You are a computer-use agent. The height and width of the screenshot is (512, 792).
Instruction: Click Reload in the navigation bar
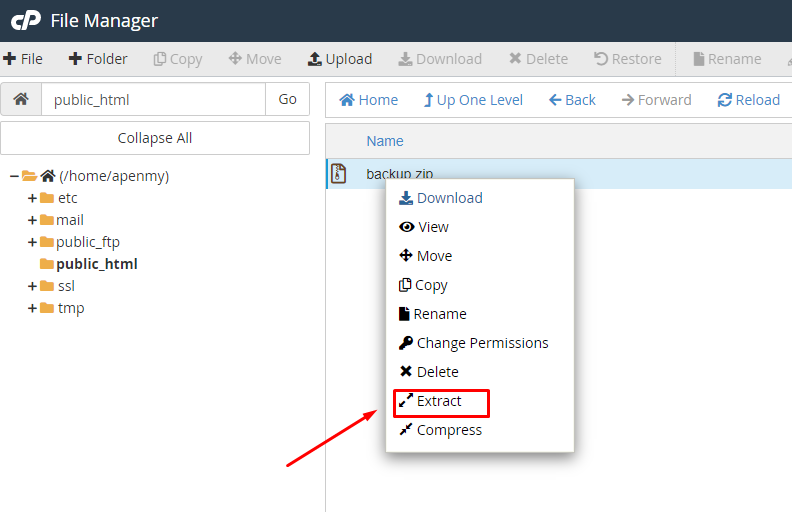pos(748,100)
